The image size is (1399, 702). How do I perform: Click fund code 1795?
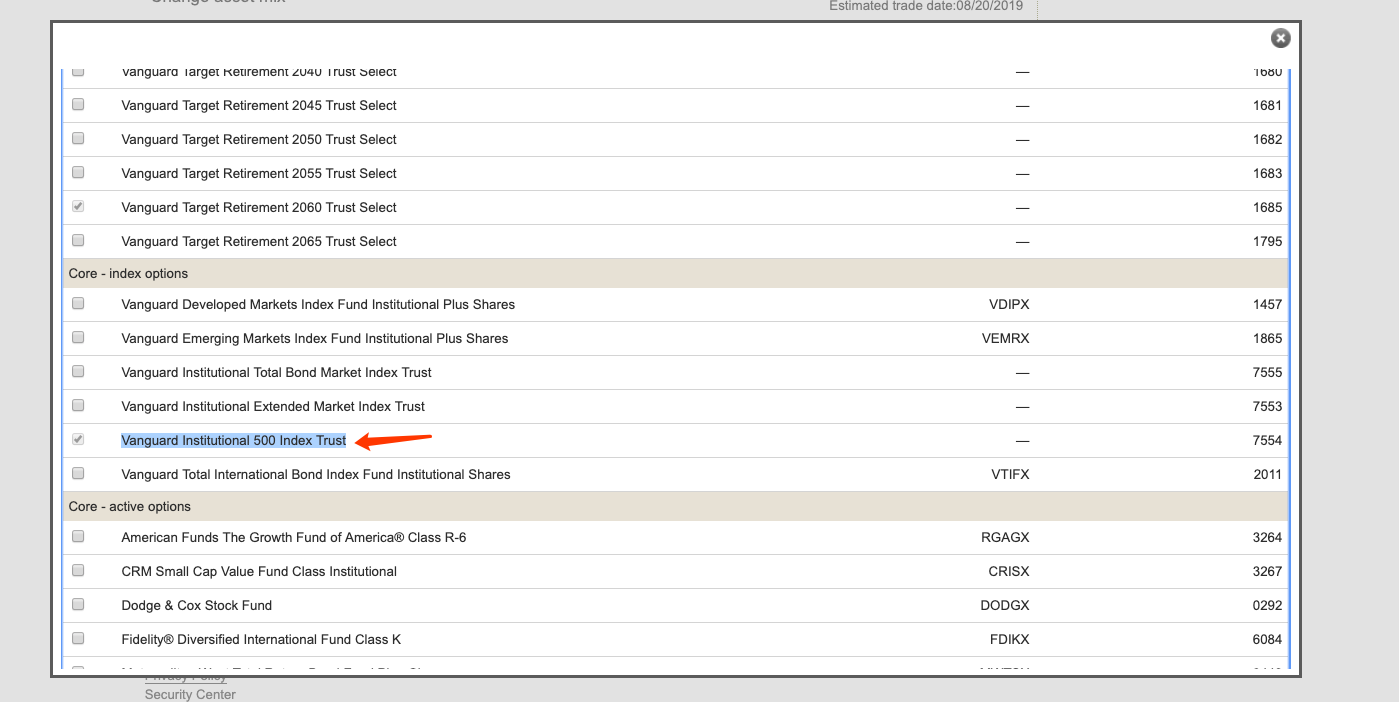click(1267, 241)
